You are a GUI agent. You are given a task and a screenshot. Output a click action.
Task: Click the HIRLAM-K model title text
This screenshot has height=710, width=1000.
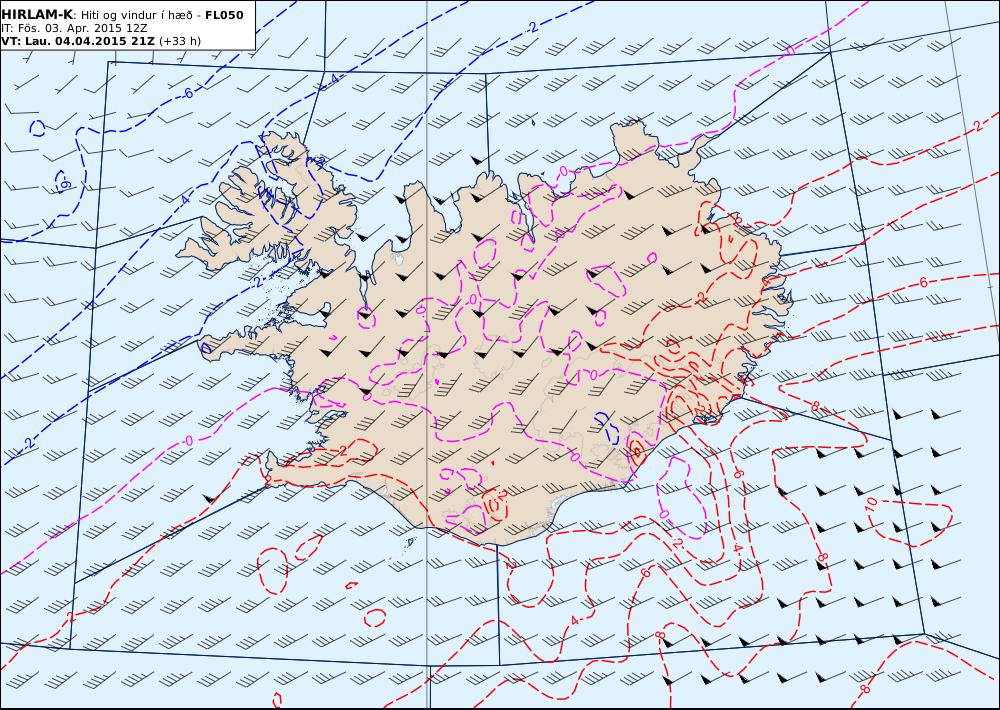click(x=37, y=15)
